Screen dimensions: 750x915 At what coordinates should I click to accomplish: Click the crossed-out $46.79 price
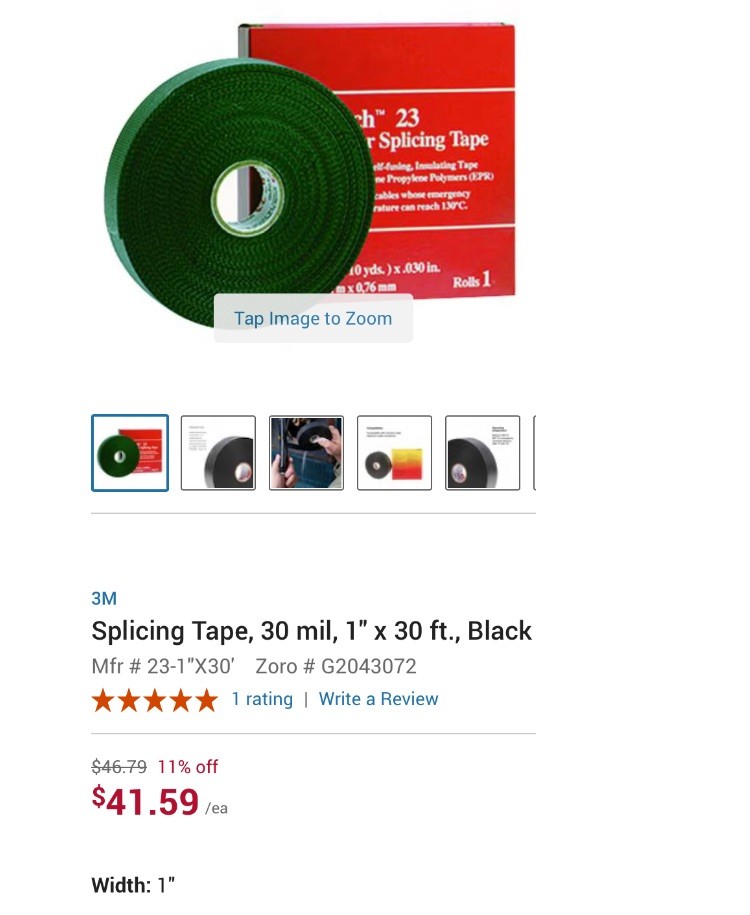pyautogui.click(x=119, y=766)
